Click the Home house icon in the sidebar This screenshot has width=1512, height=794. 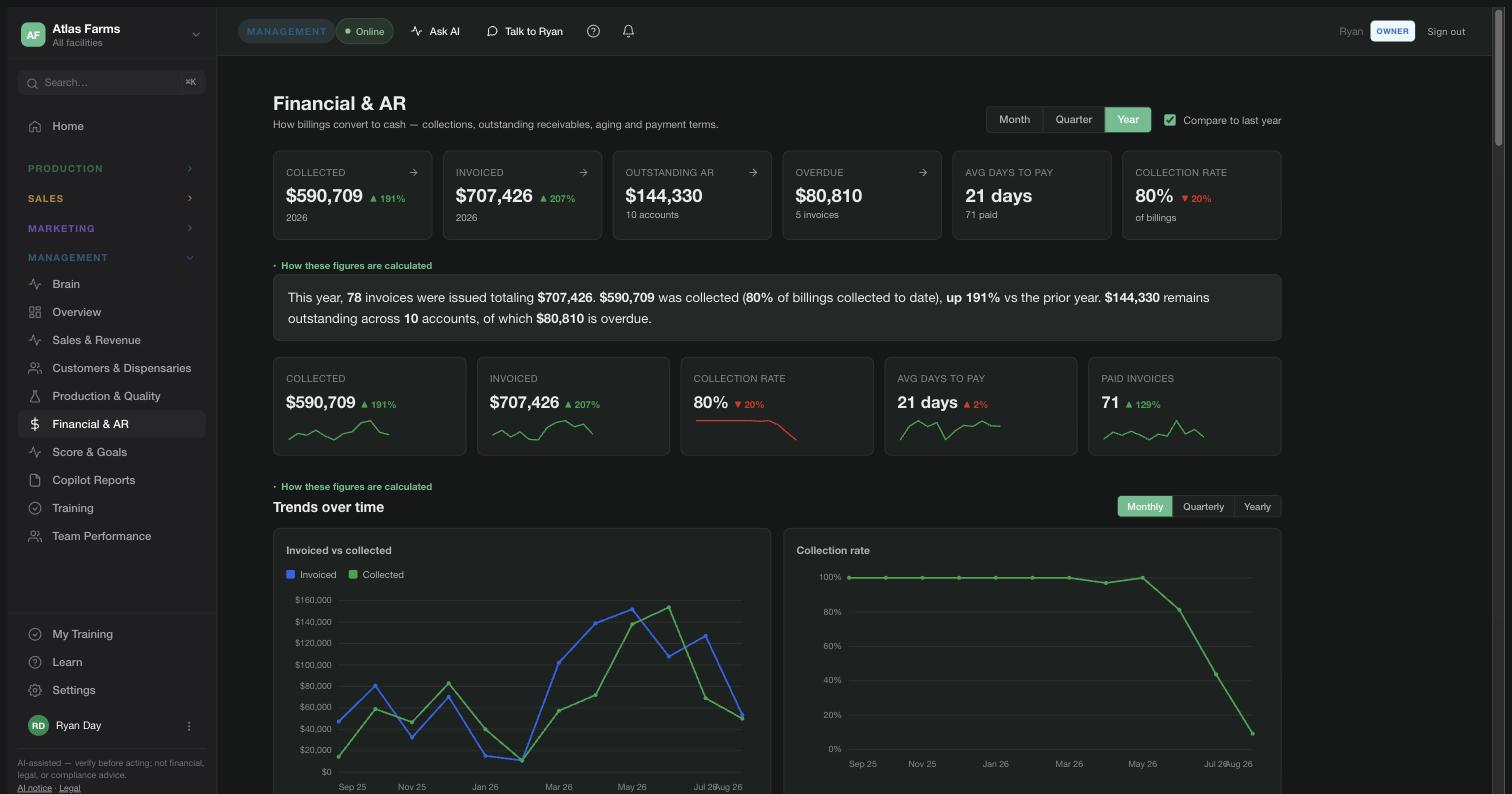pos(35,126)
